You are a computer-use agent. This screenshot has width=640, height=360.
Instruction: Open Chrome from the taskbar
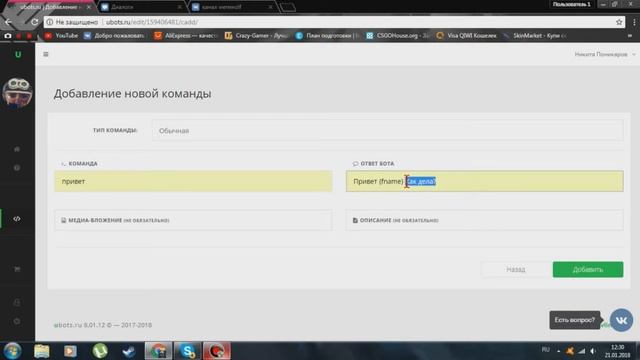coord(158,351)
